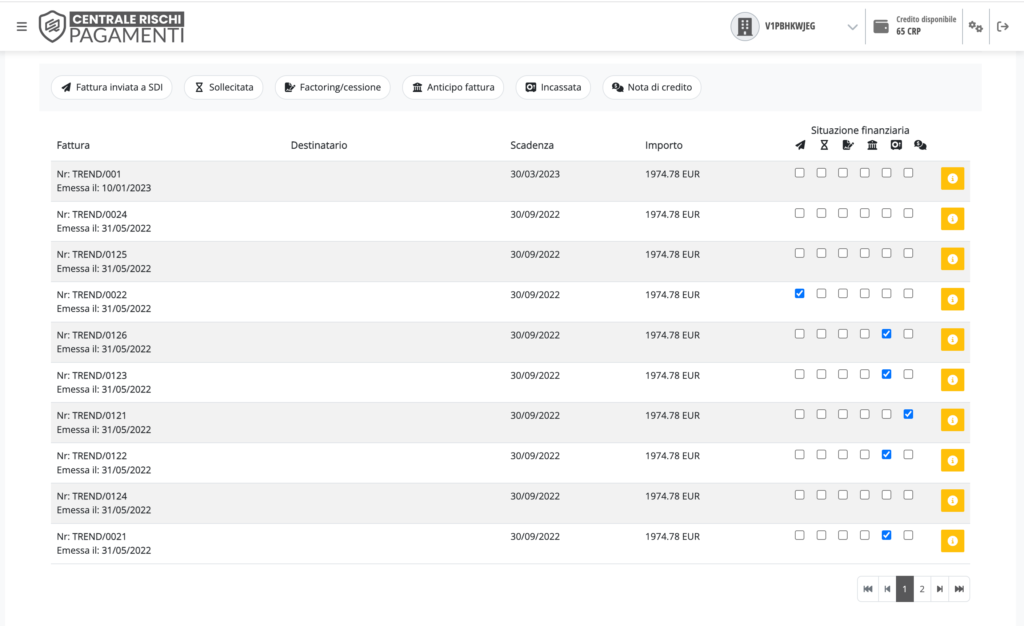Open info for invoice TREND/0123
The image size is (1024, 626).
click(x=952, y=380)
